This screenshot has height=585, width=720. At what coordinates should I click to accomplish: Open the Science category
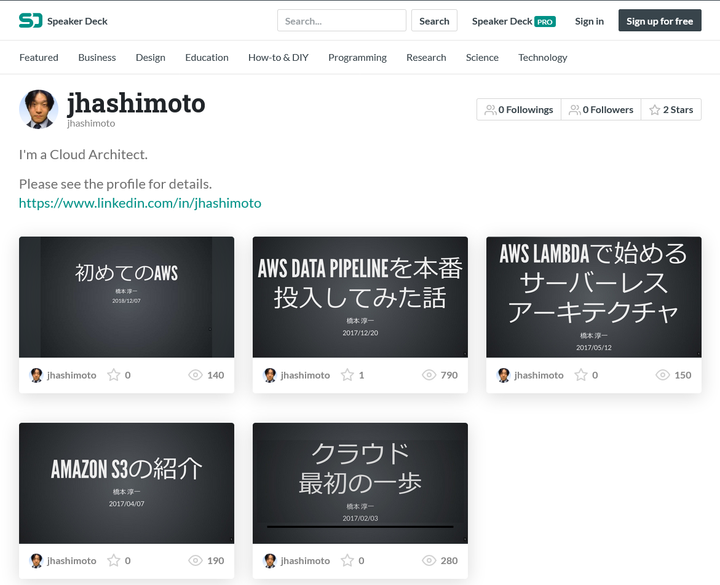[482, 57]
